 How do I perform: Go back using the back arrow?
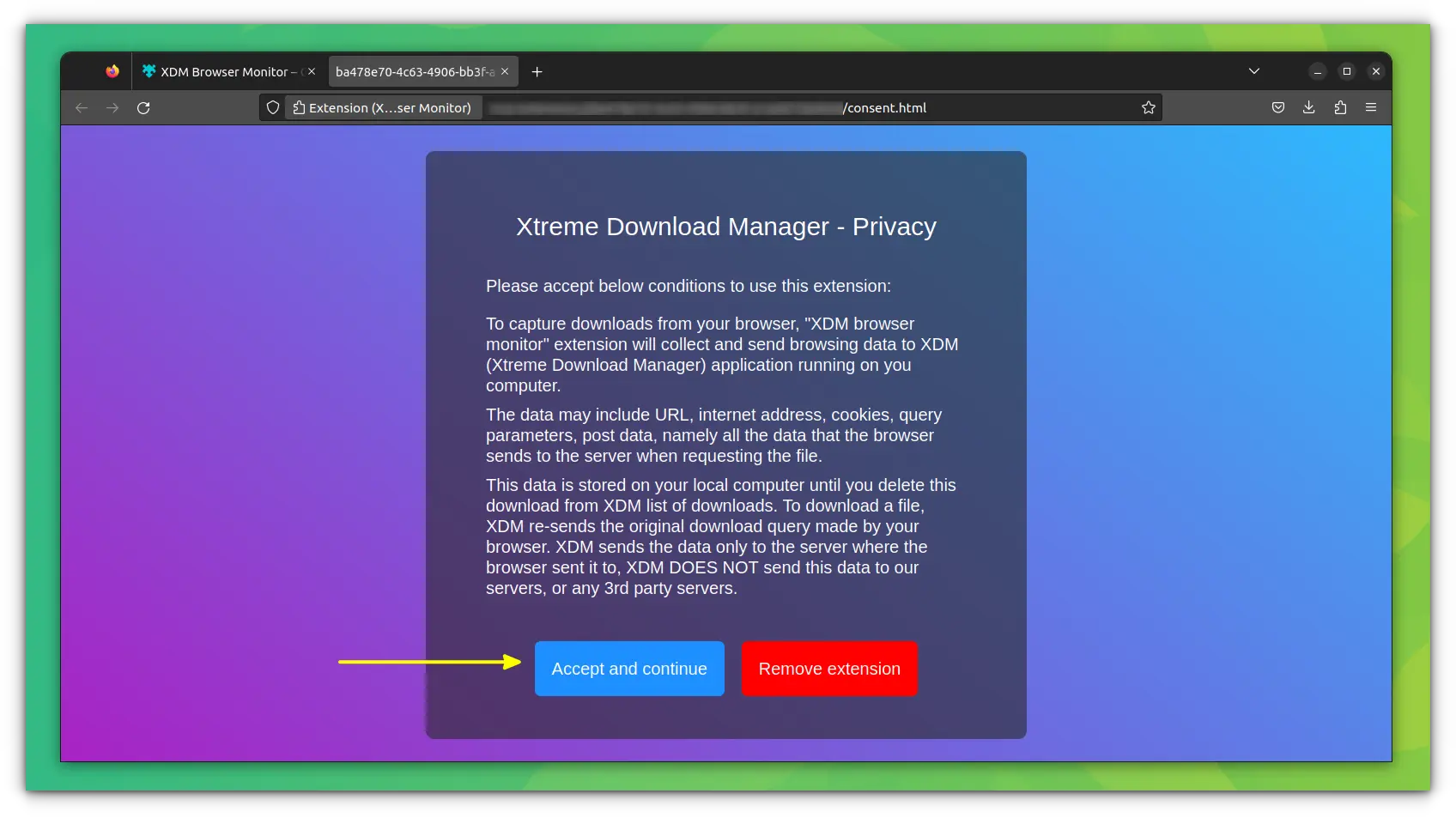(82, 108)
